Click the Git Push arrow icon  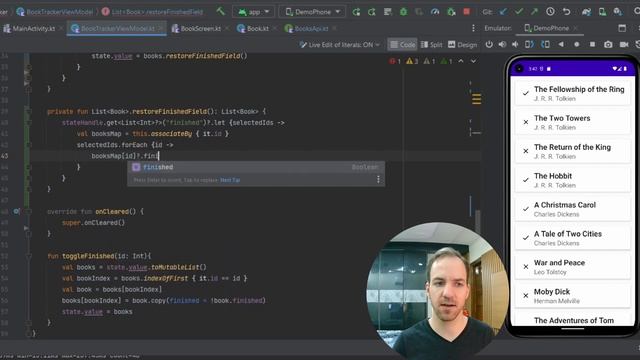[534, 12]
